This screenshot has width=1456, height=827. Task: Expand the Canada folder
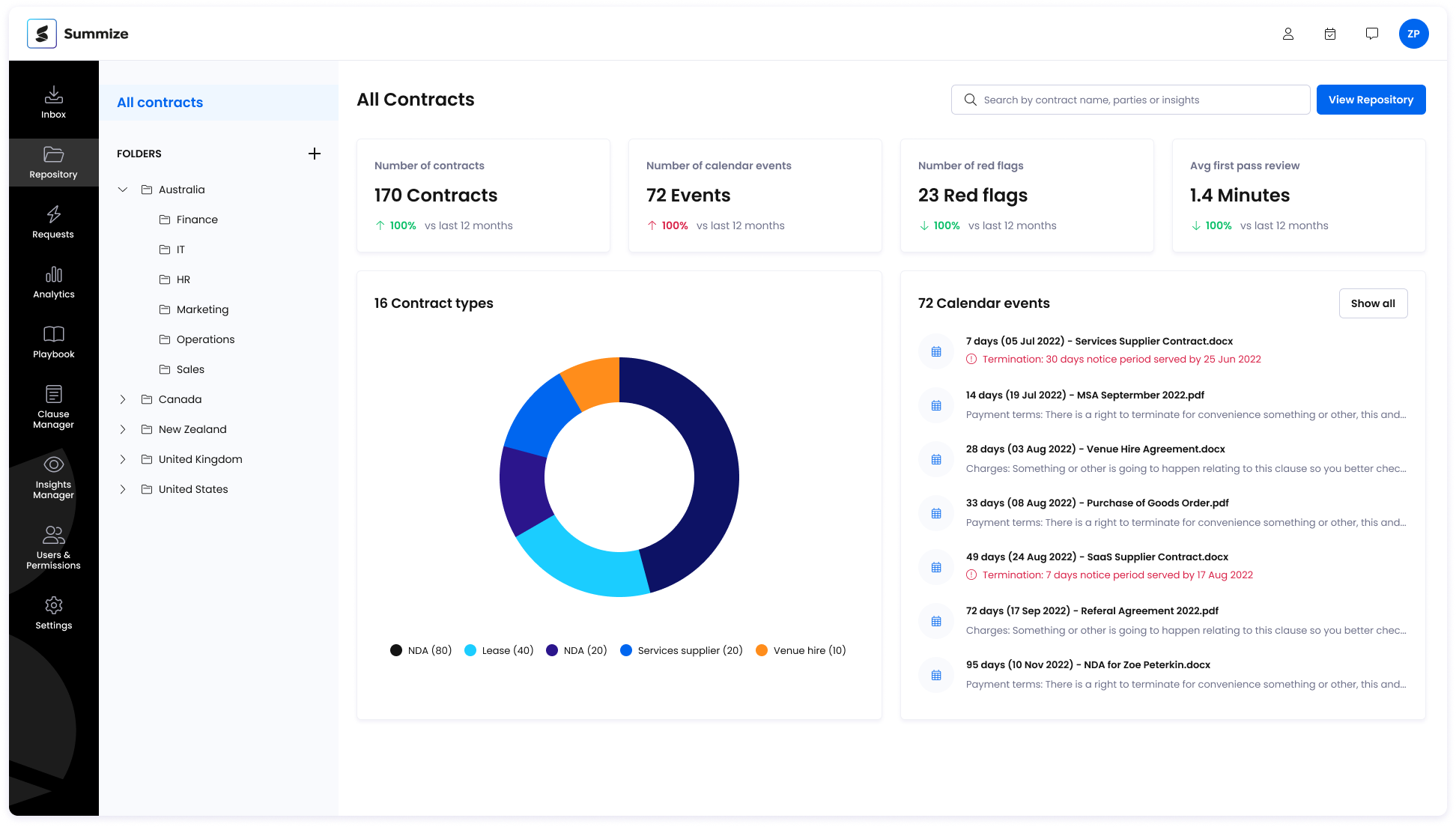(123, 399)
